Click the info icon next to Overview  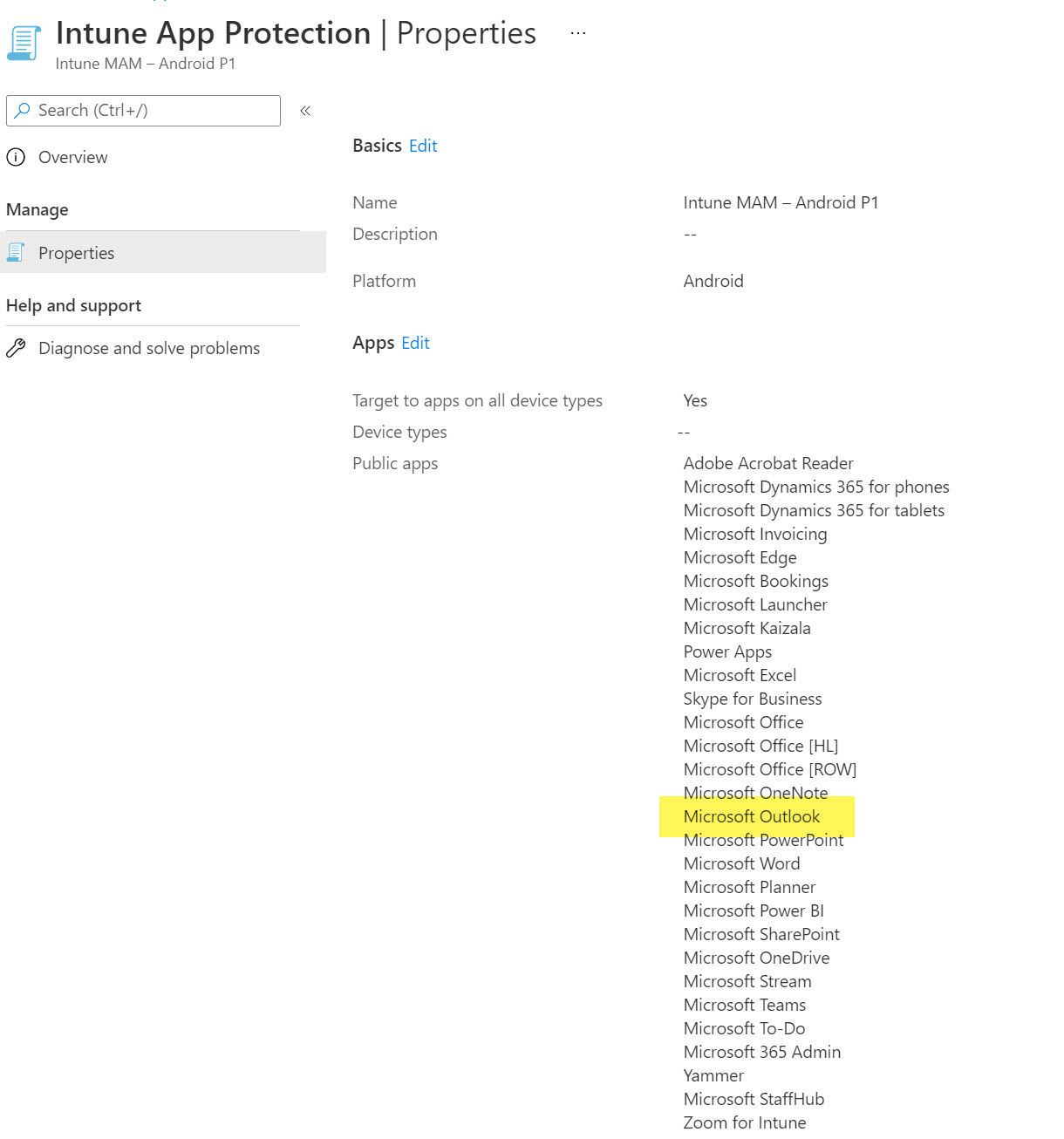[17, 157]
